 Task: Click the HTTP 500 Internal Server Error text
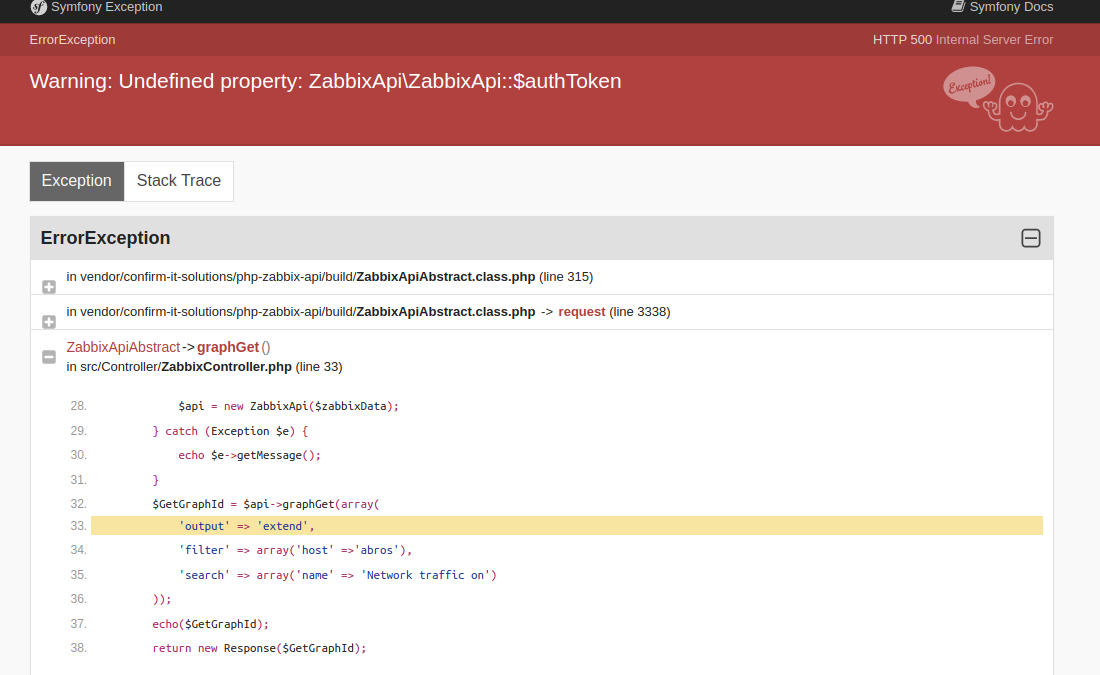coord(962,40)
